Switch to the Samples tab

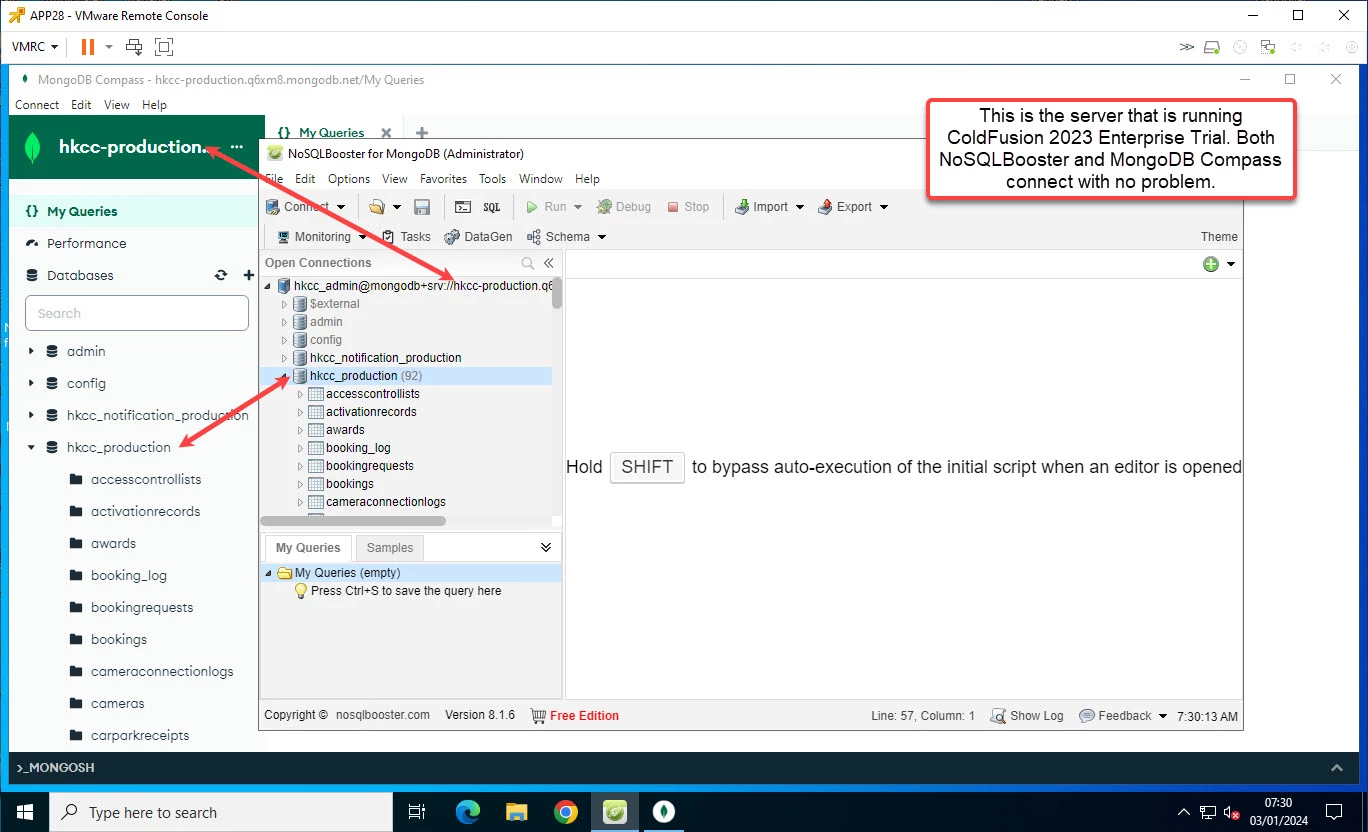click(390, 548)
